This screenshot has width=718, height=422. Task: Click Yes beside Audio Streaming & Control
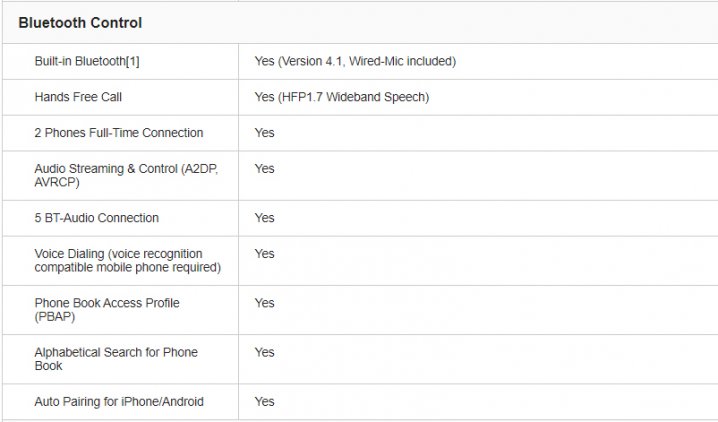(265, 168)
